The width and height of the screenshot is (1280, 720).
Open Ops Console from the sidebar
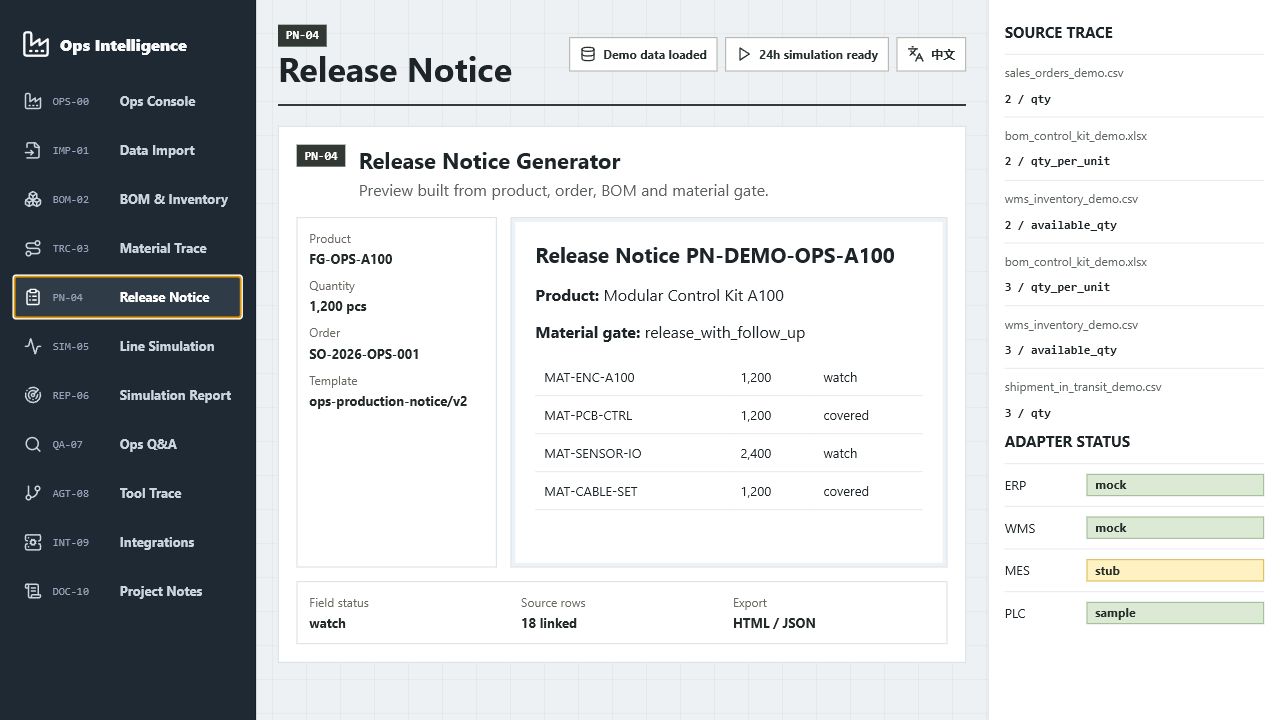point(128,101)
